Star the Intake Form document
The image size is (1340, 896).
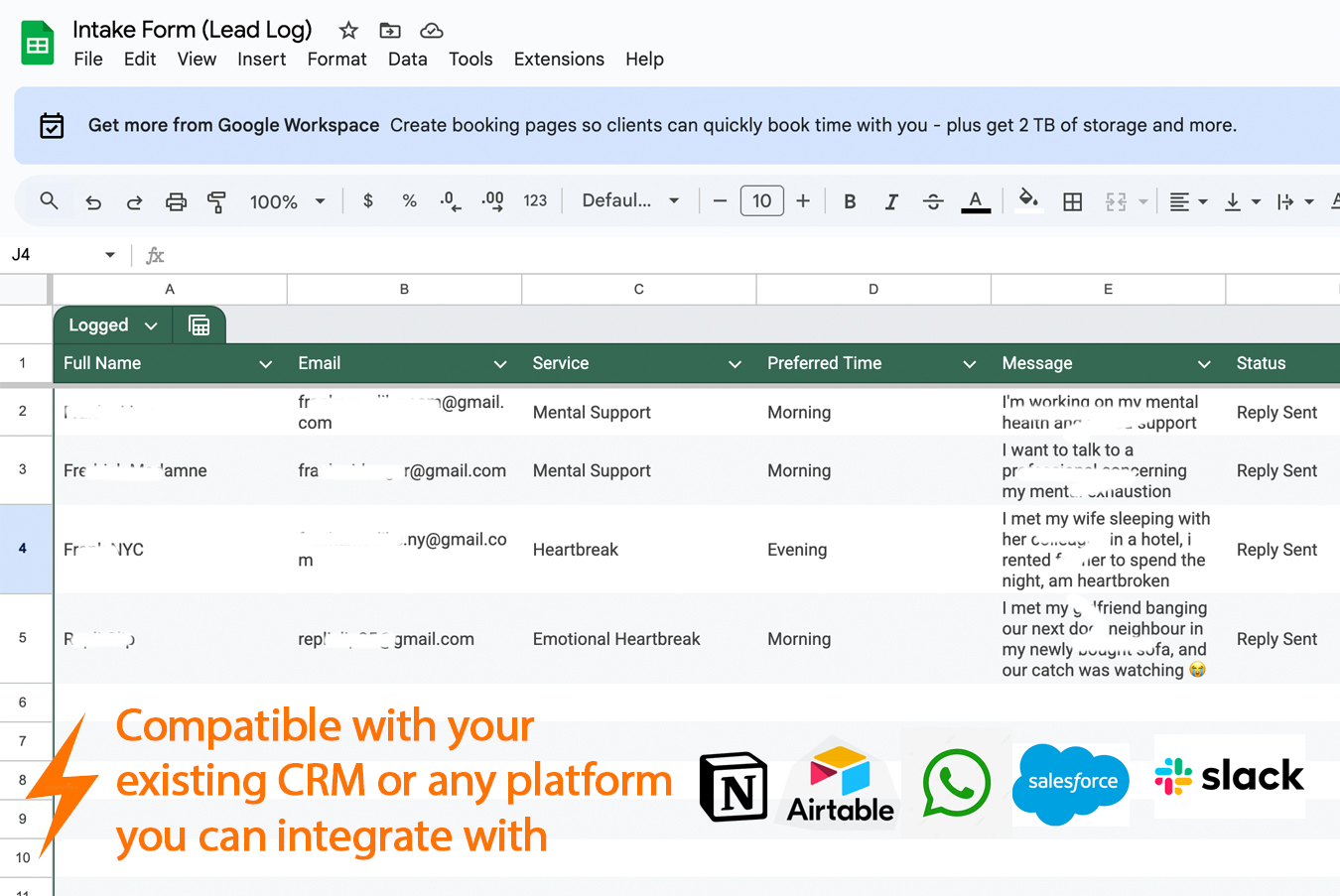348,30
